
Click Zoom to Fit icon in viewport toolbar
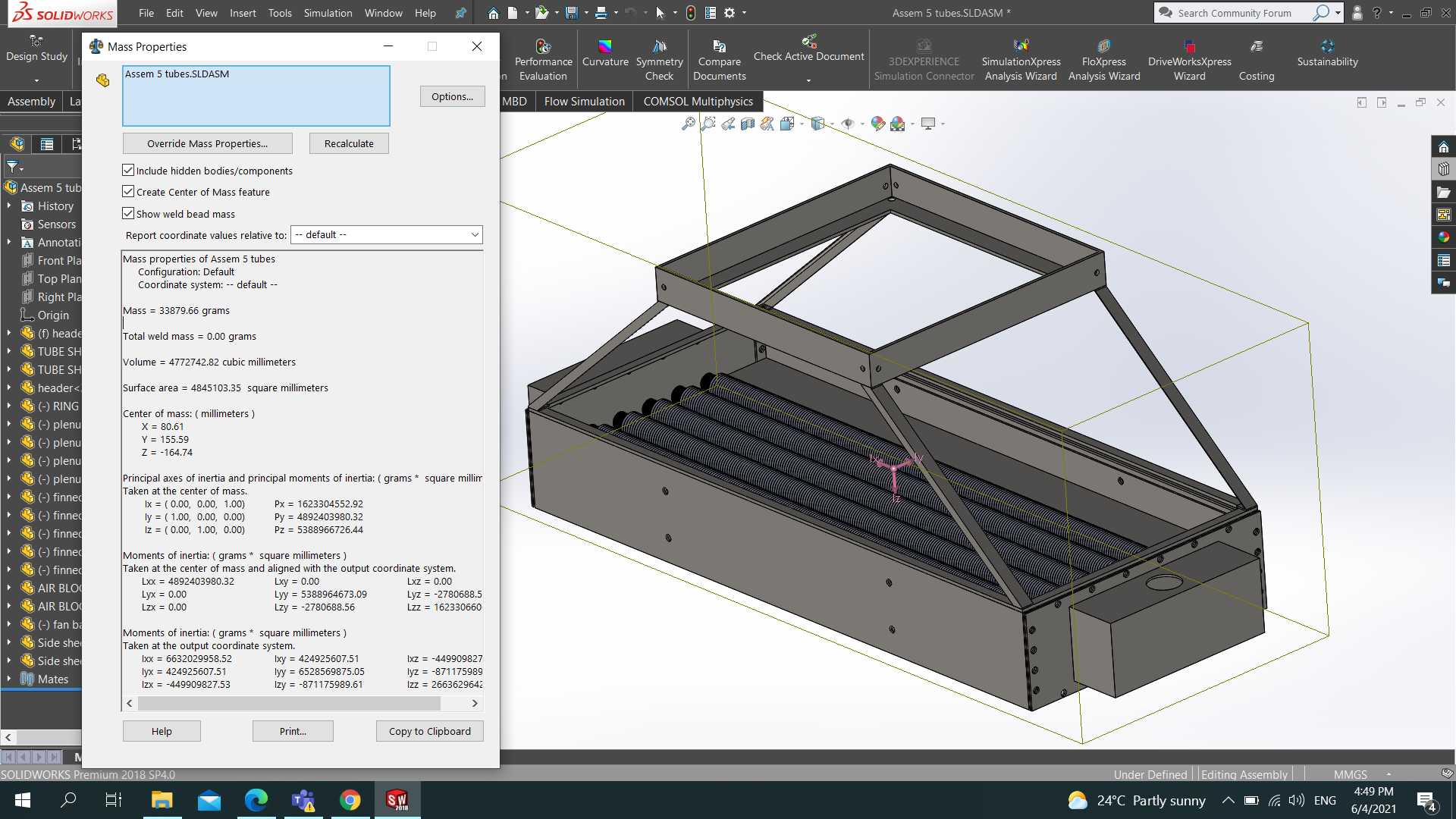coord(688,124)
